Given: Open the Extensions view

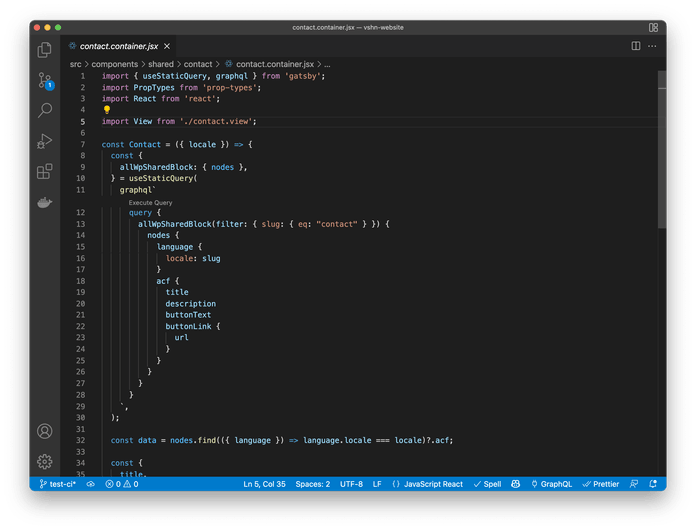Looking at the screenshot, I should click(x=45, y=171).
